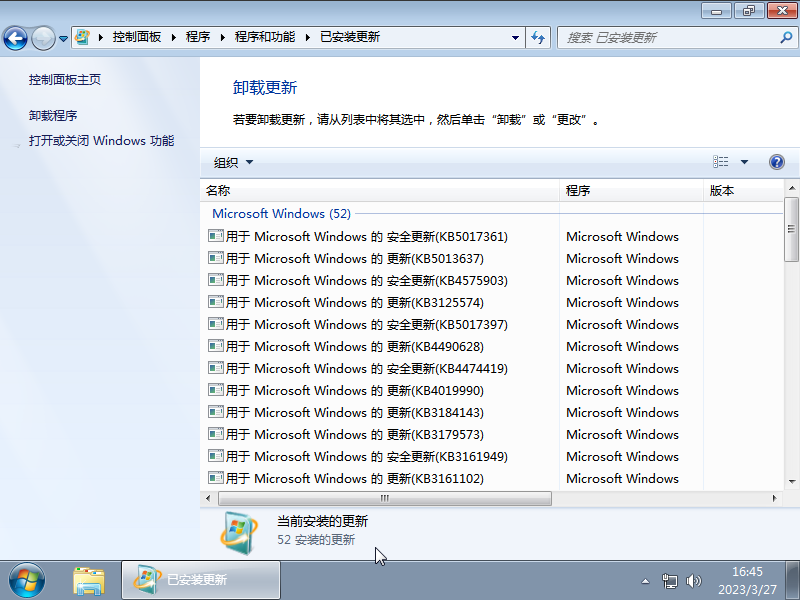This screenshot has width=800, height=600.
Task: Open the 卸载程序 sidebar link
Action: coord(56,114)
